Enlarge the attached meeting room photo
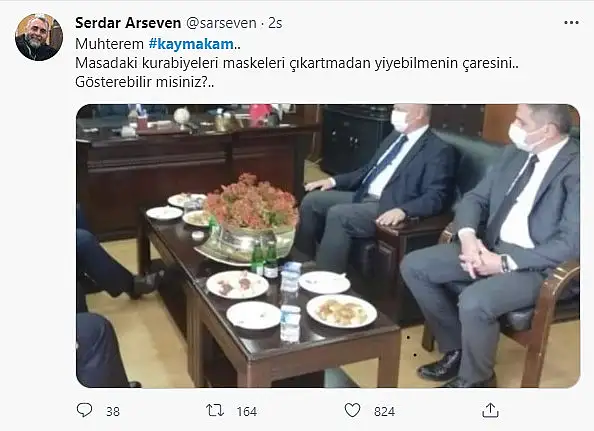The image size is (594, 431). 328,246
